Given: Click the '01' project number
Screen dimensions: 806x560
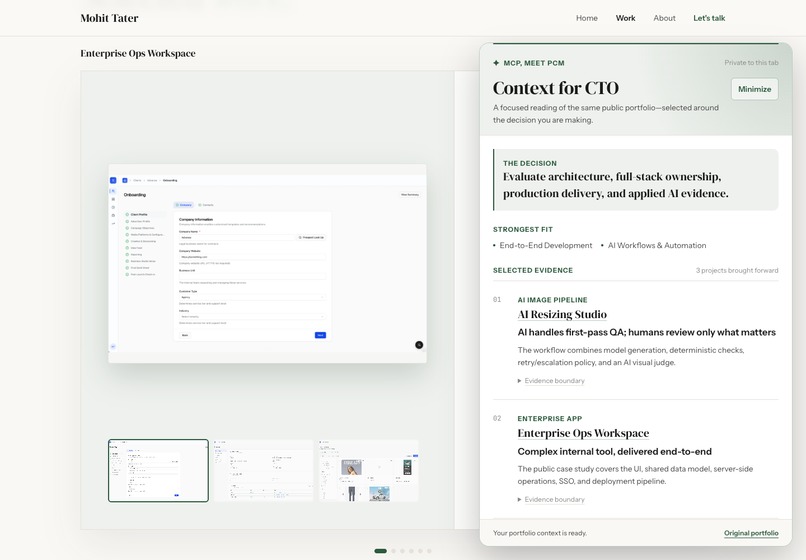Looking at the screenshot, I should pyautogui.click(x=497, y=300).
